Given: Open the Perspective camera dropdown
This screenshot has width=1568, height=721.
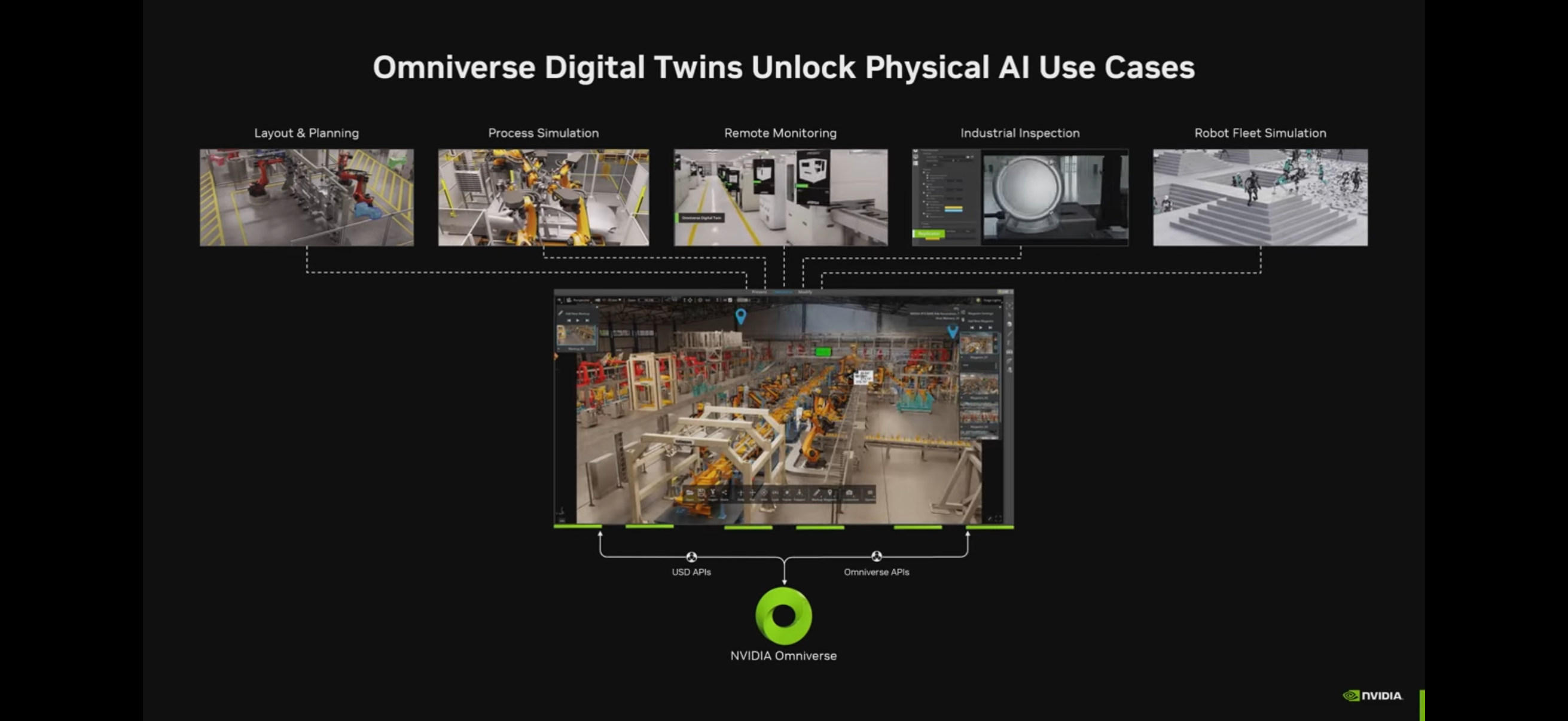Looking at the screenshot, I should (x=581, y=301).
